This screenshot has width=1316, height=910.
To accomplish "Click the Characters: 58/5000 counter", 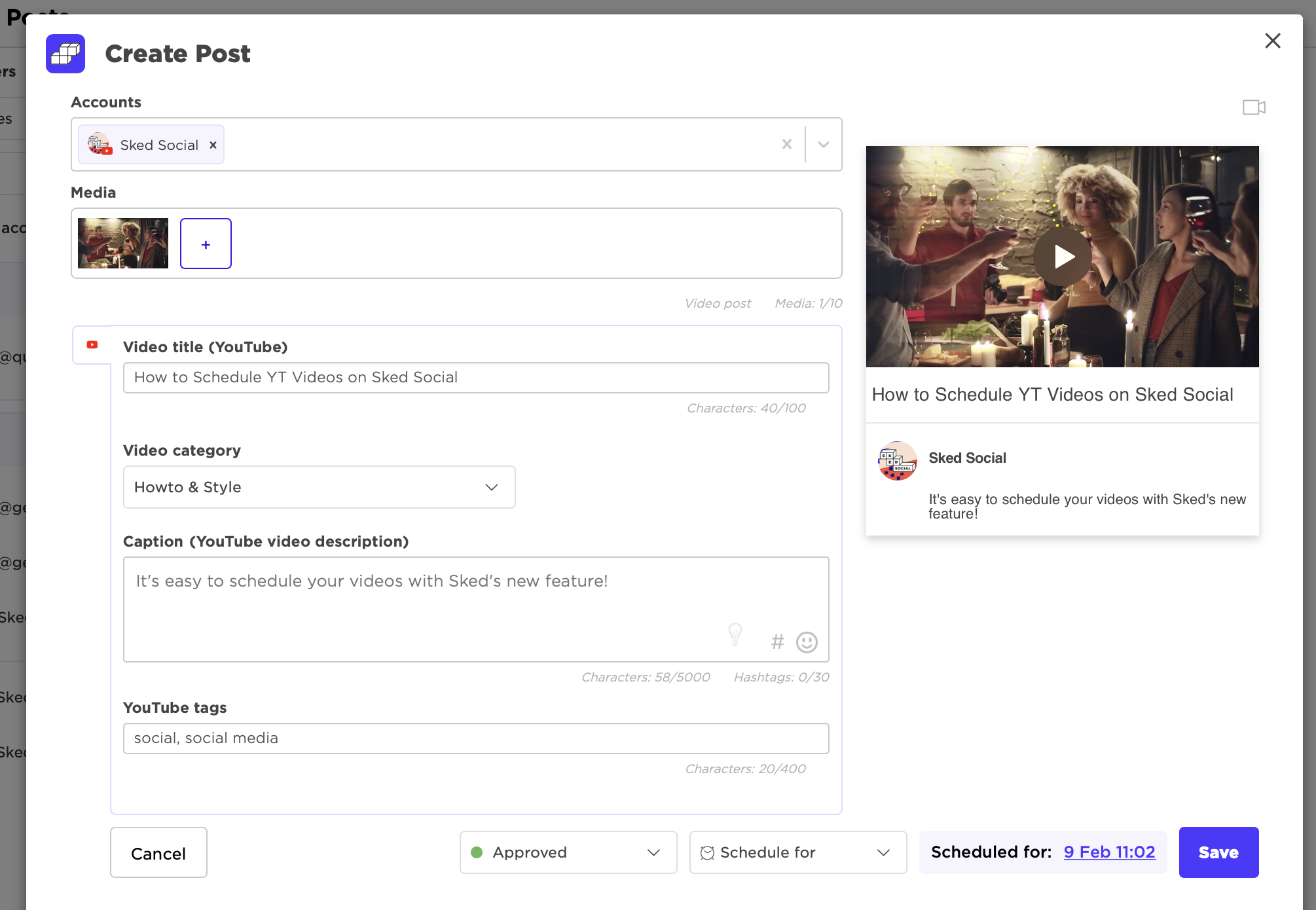I will [x=646, y=677].
